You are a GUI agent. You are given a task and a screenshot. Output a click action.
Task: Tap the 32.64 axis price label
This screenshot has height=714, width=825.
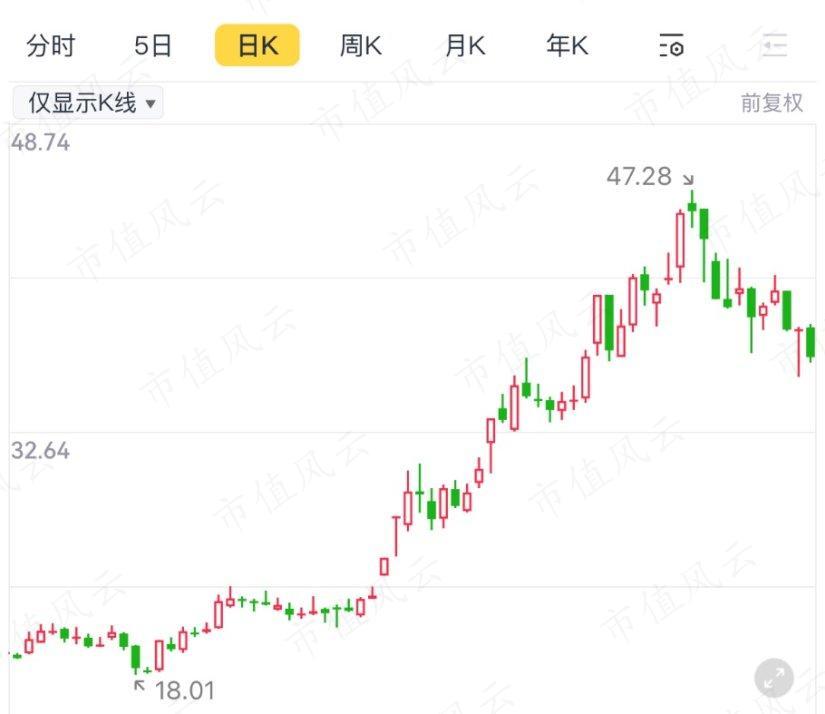(x=40, y=451)
